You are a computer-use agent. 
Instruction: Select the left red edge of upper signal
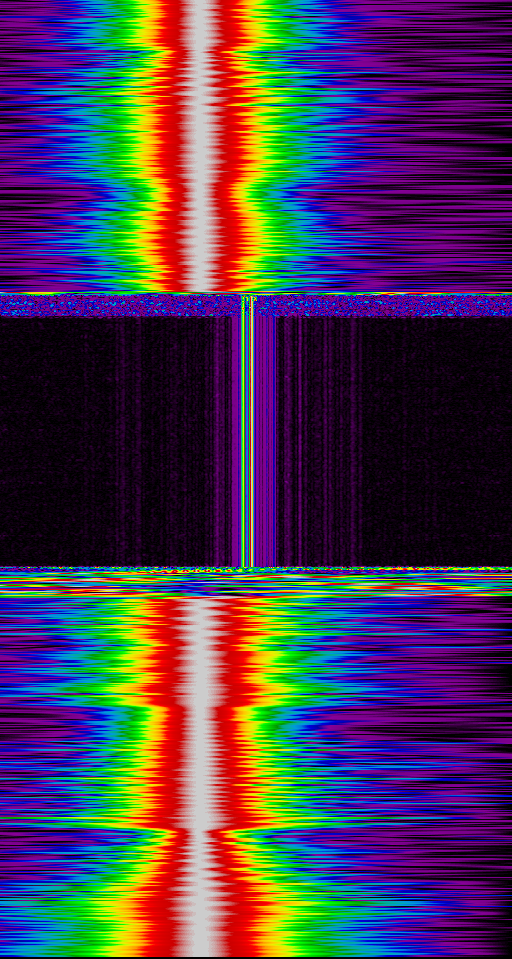point(171,147)
